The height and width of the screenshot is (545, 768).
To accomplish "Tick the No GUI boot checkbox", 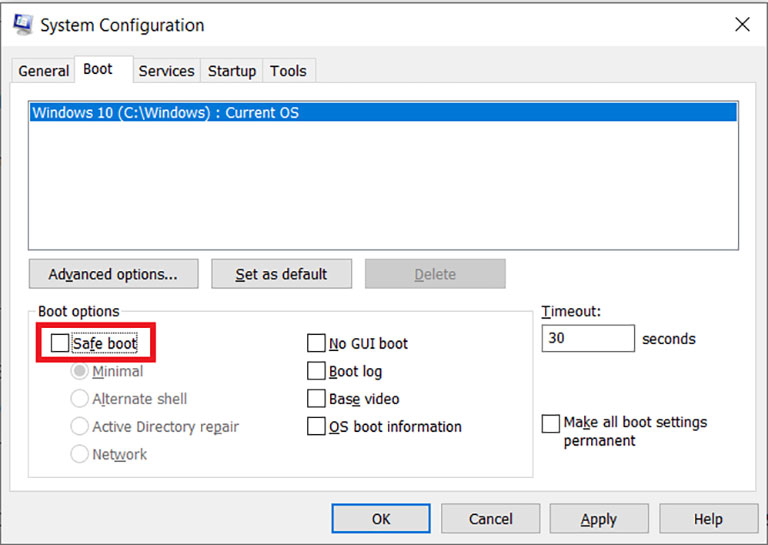I will [x=316, y=343].
